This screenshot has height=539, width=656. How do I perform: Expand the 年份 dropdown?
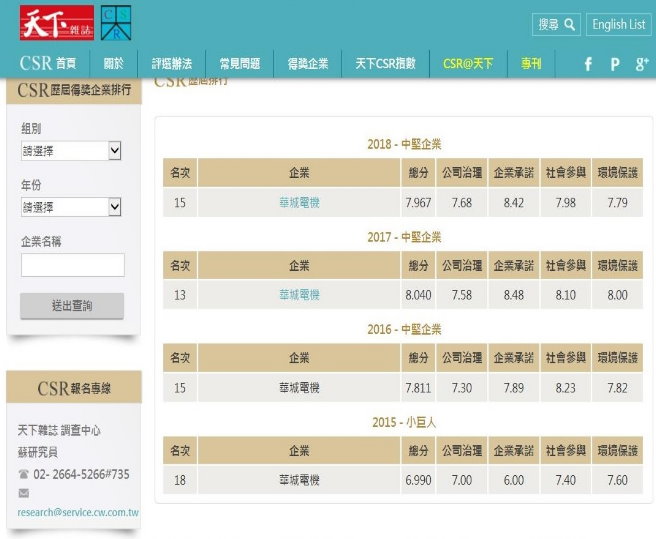(x=71, y=207)
